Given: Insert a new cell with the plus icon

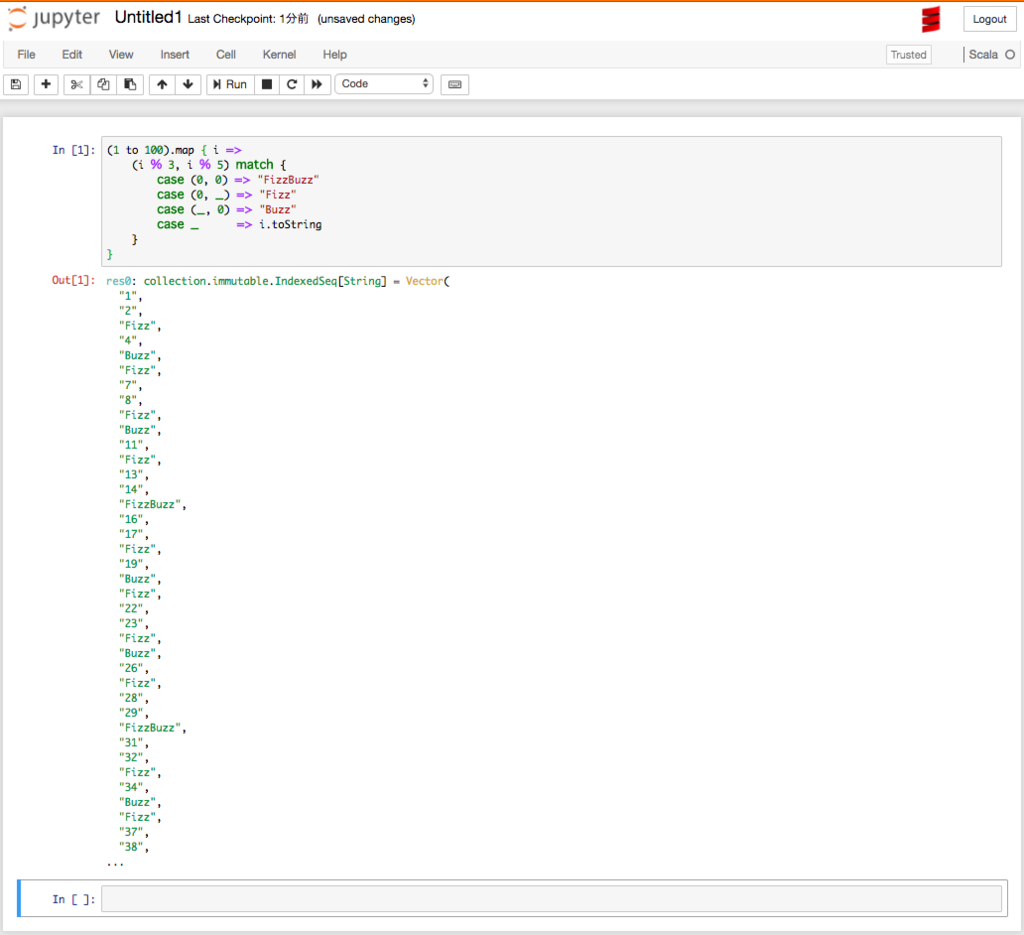Looking at the screenshot, I should pos(45,84).
